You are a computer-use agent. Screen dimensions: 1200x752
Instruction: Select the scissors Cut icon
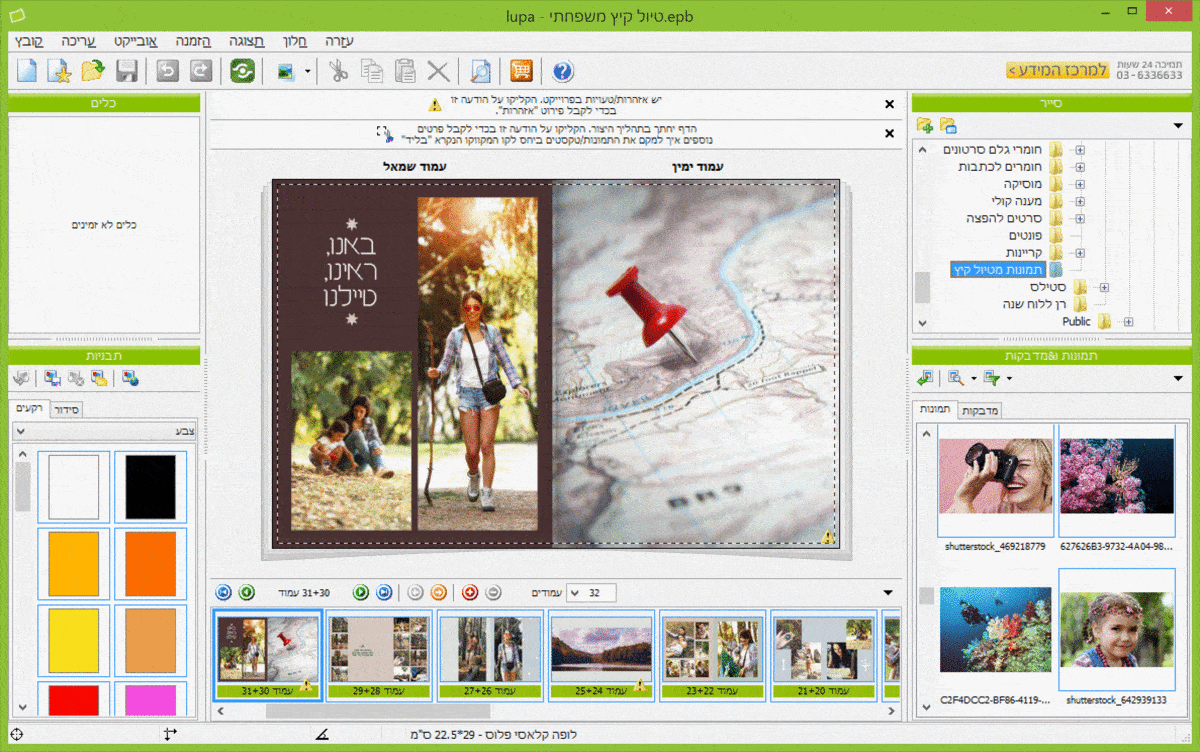point(339,71)
